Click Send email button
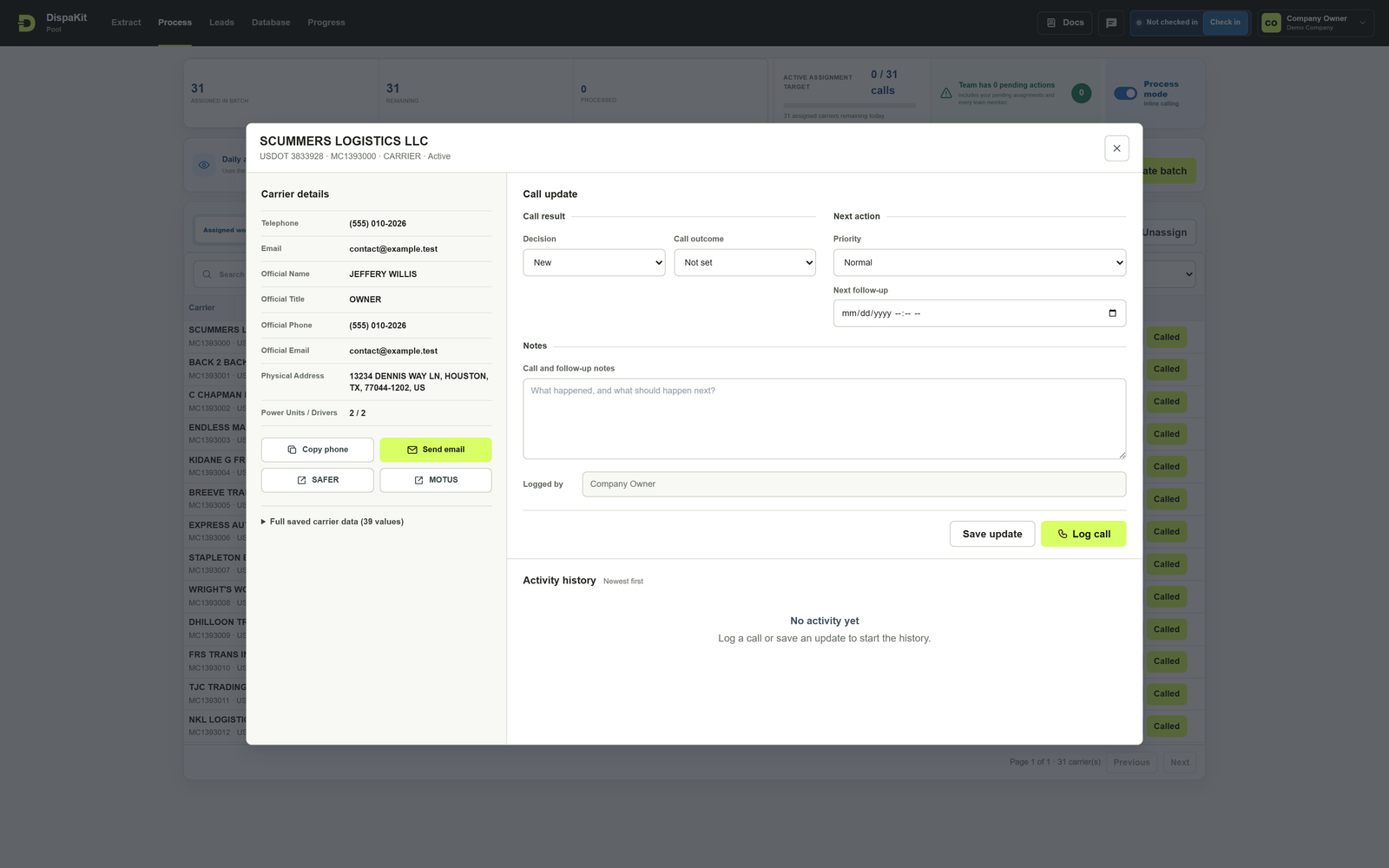Screen dimensions: 1389x868 436,450
